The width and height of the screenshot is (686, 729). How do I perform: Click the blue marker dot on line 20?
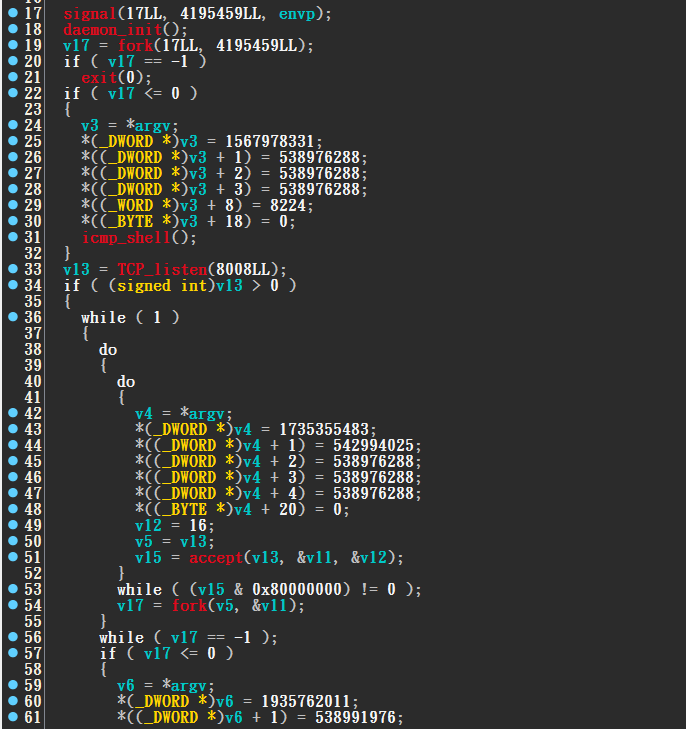coord(13,60)
